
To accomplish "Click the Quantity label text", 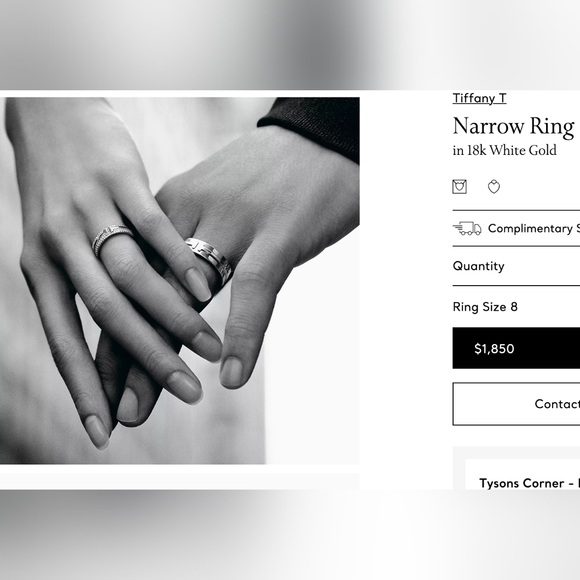I will coord(478,266).
